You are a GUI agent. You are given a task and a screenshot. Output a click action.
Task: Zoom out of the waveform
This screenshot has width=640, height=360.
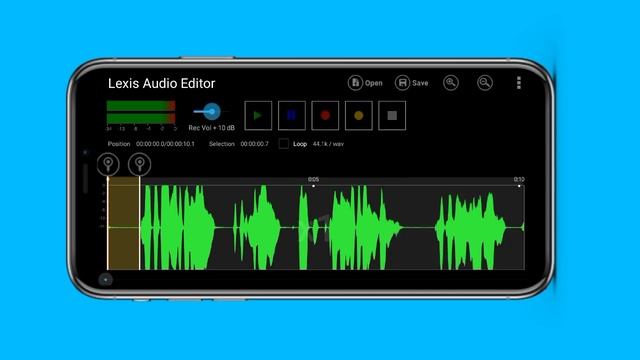[484, 83]
